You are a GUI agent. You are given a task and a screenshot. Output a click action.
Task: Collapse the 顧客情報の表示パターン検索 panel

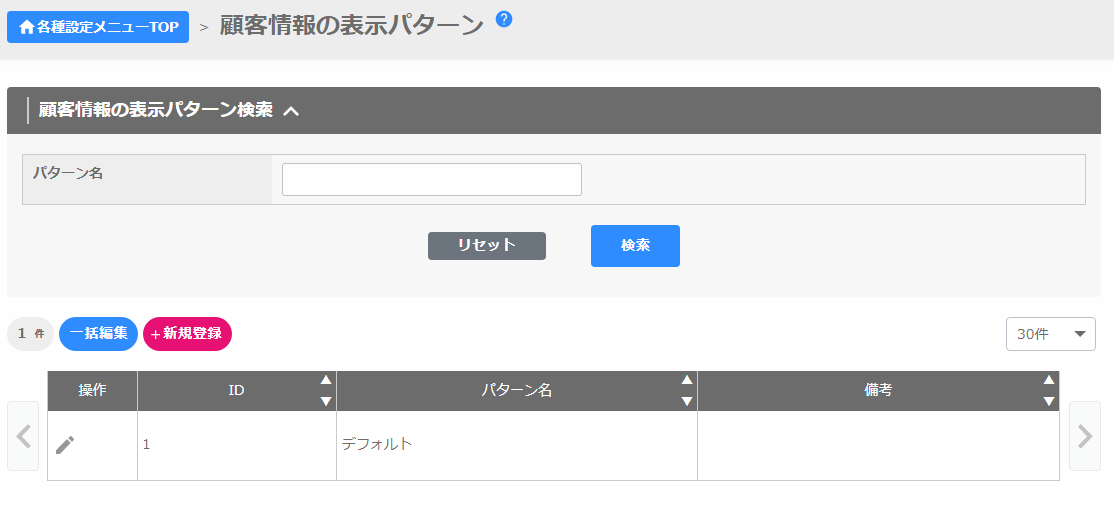[x=291, y=111]
